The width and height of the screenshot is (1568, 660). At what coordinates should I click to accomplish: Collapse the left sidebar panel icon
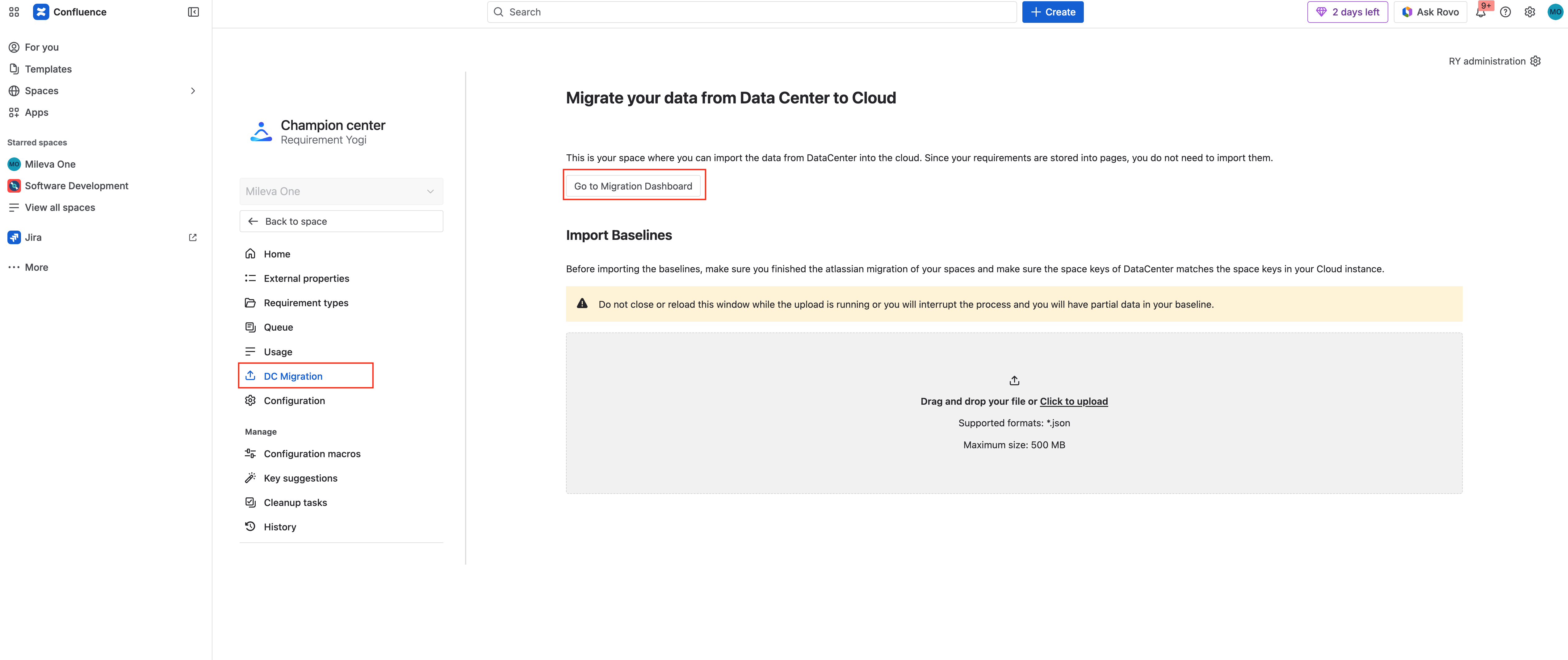point(193,11)
